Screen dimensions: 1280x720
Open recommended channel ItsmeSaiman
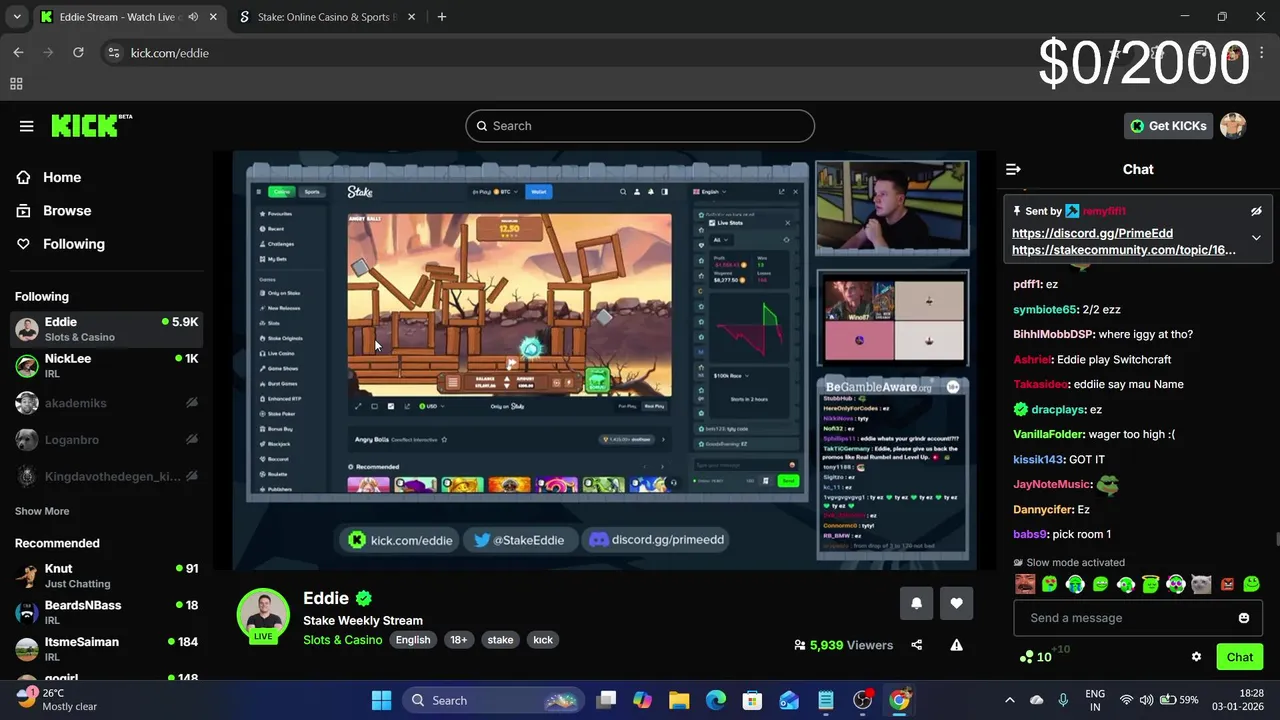tap(106, 648)
